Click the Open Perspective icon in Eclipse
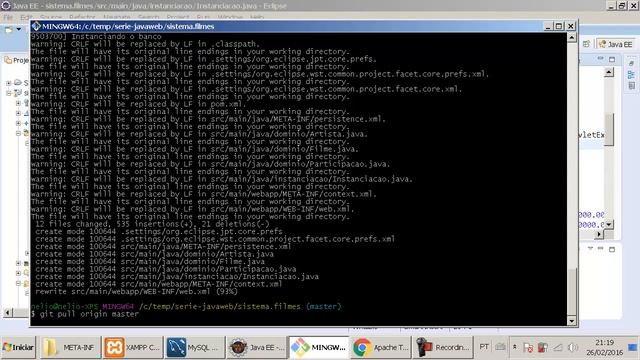The image size is (640, 360). coord(587,44)
